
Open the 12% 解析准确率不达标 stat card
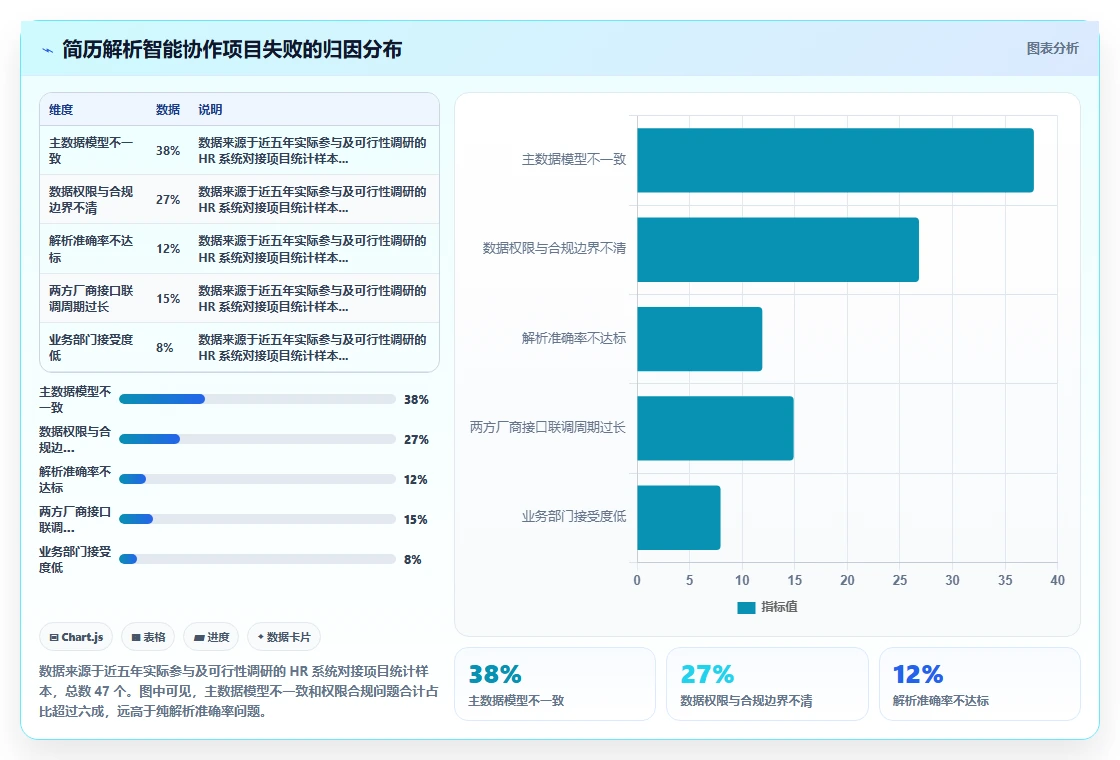[979, 684]
